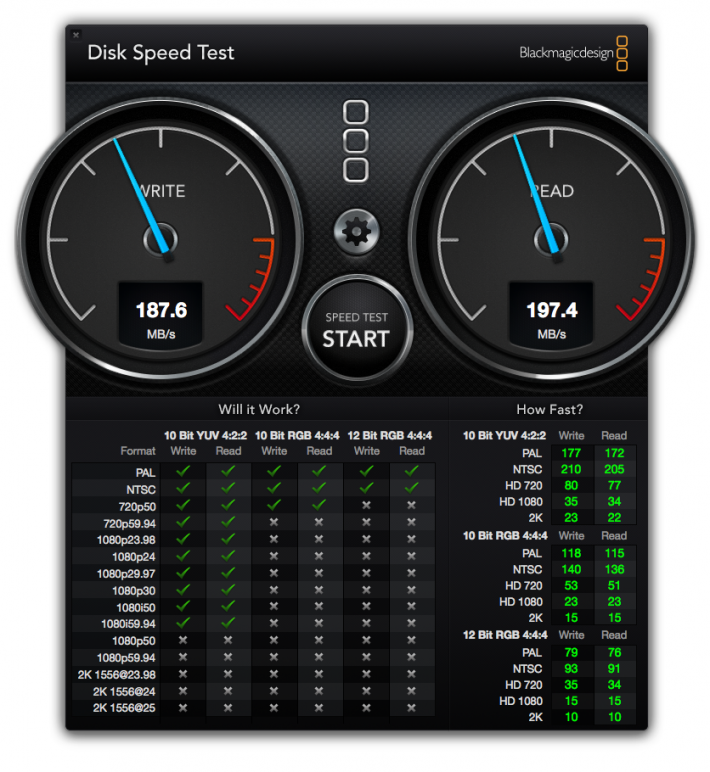Select the 'Will it Work?' heading

tap(259, 409)
